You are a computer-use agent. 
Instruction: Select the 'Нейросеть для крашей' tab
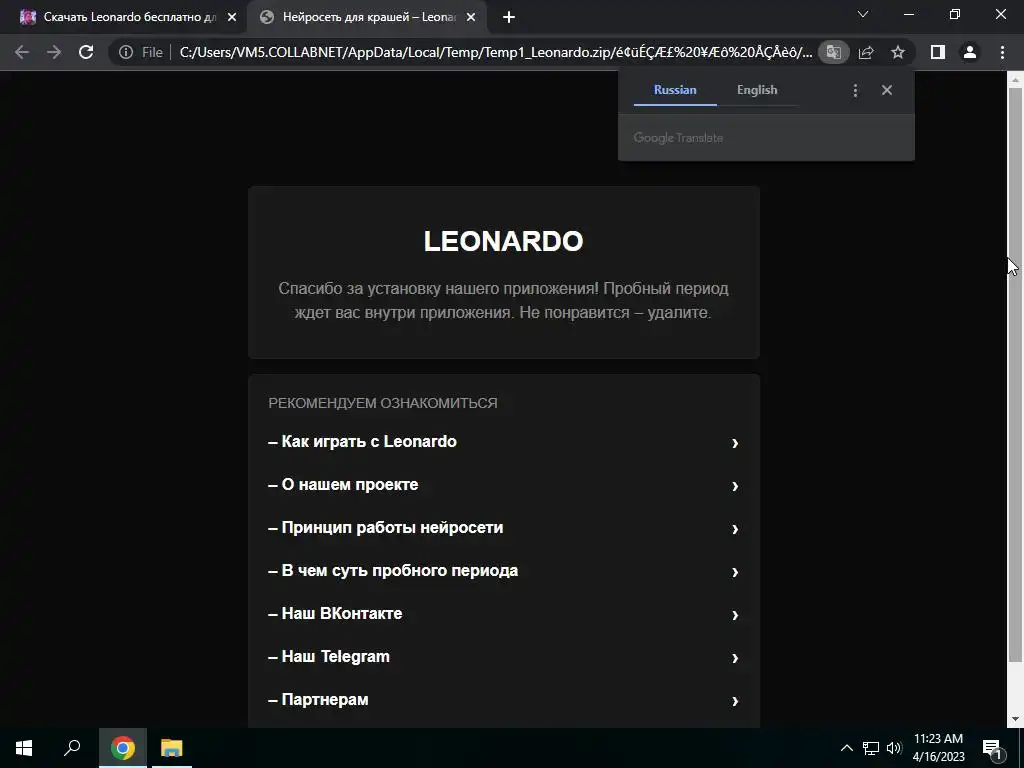368,18
